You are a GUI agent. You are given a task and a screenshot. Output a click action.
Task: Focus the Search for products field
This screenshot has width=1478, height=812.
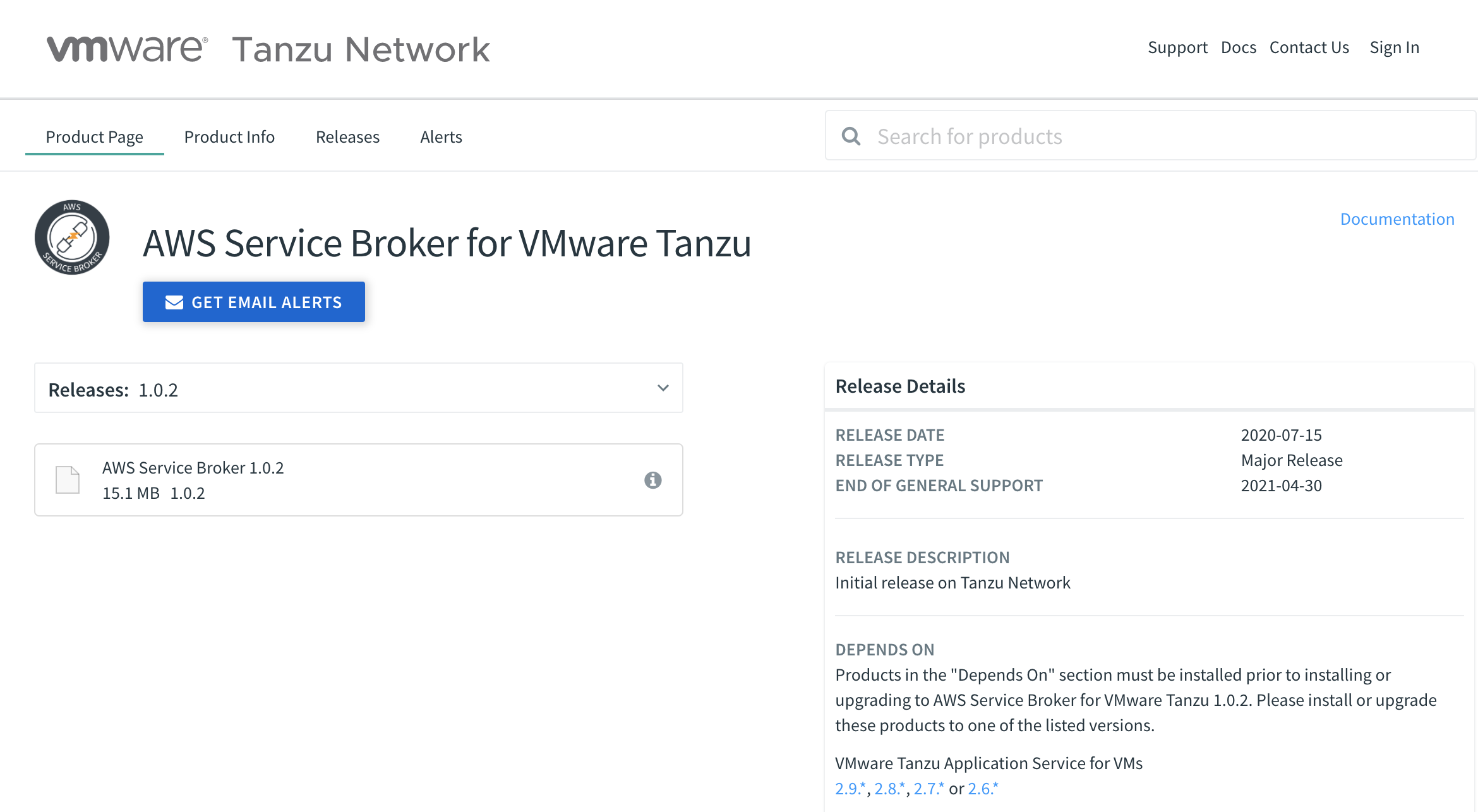[x=1162, y=136]
